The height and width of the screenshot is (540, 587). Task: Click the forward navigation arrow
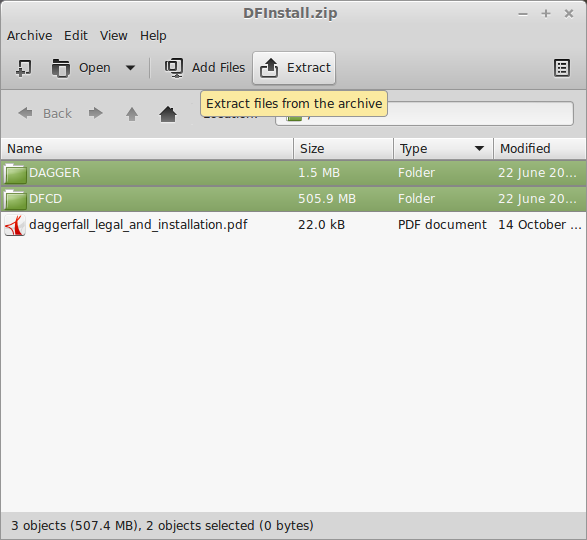coord(95,113)
